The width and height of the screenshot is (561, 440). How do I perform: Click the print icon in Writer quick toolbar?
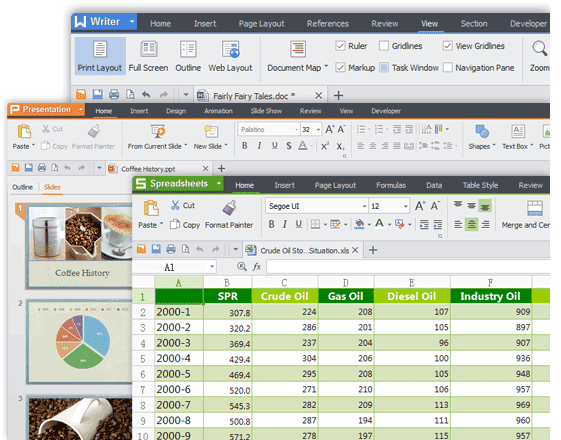click(114, 94)
